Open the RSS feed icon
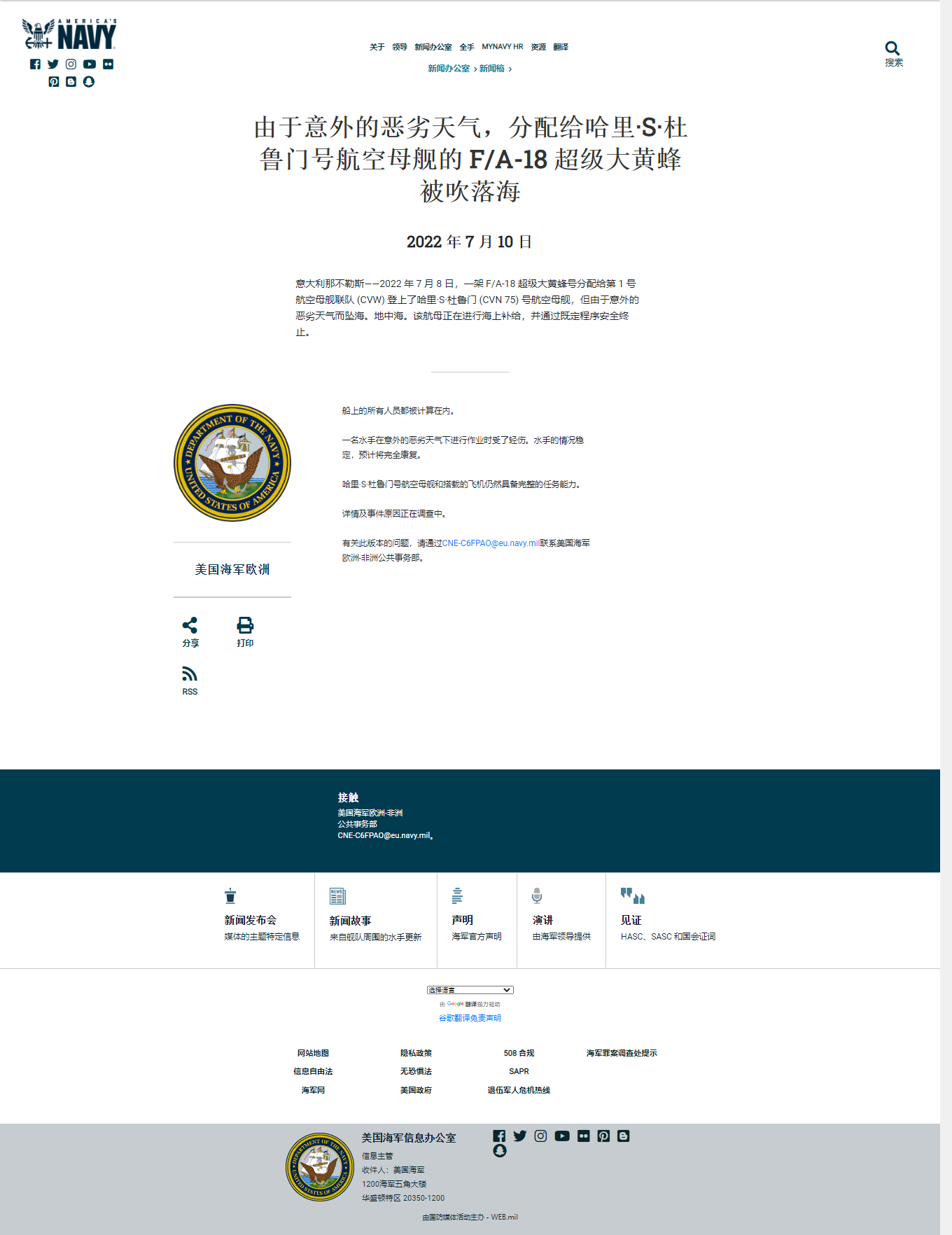Screen dimensions: 952x1235 click(190, 674)
